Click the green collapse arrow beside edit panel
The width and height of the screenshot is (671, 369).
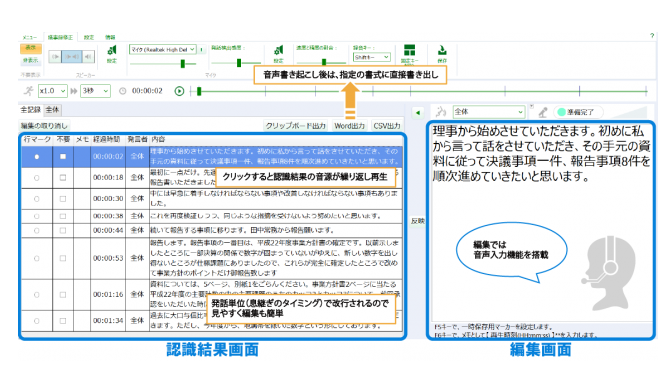pos(418,113)
